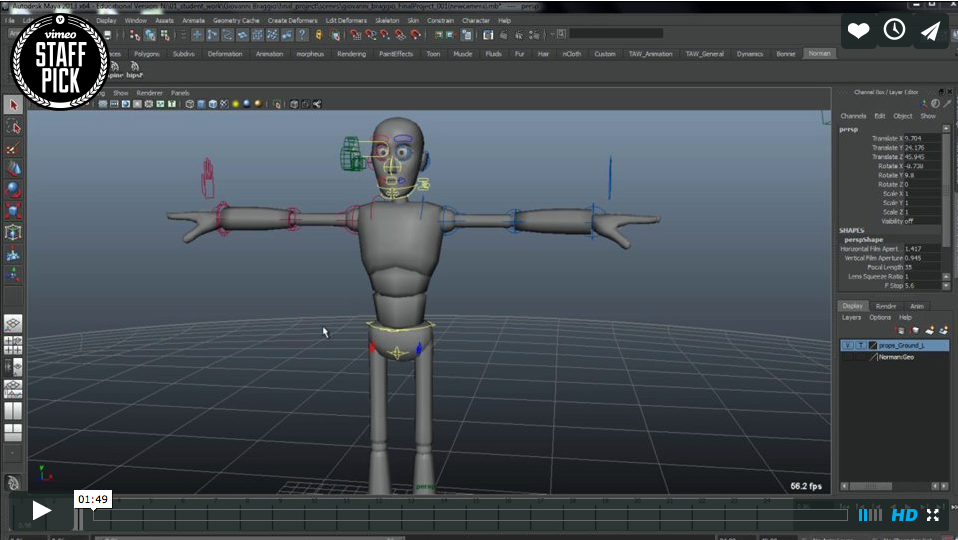Play the video

[x=41, y=511]
